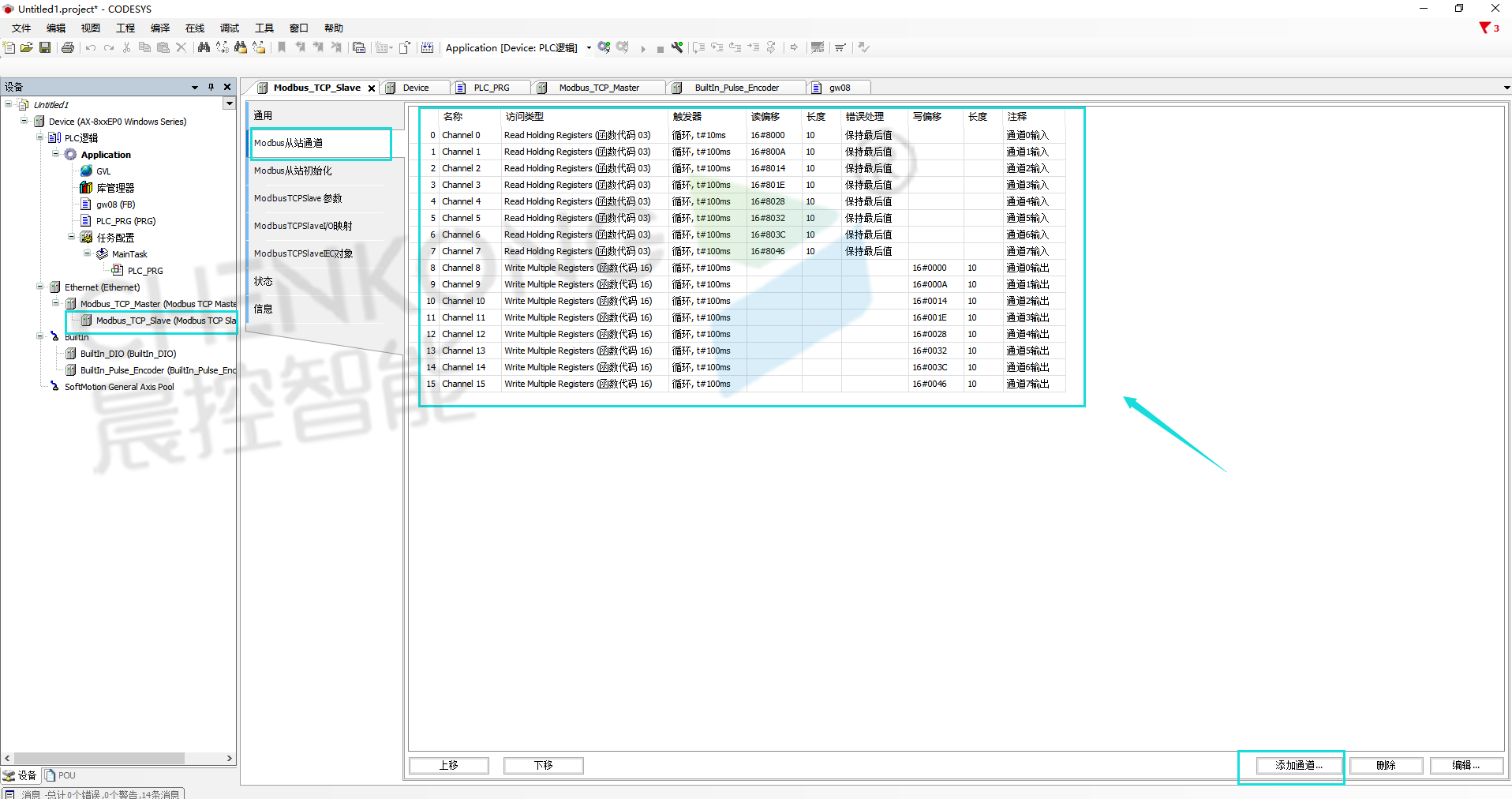Click the GVL globe icon in tree

coord(86,171)
